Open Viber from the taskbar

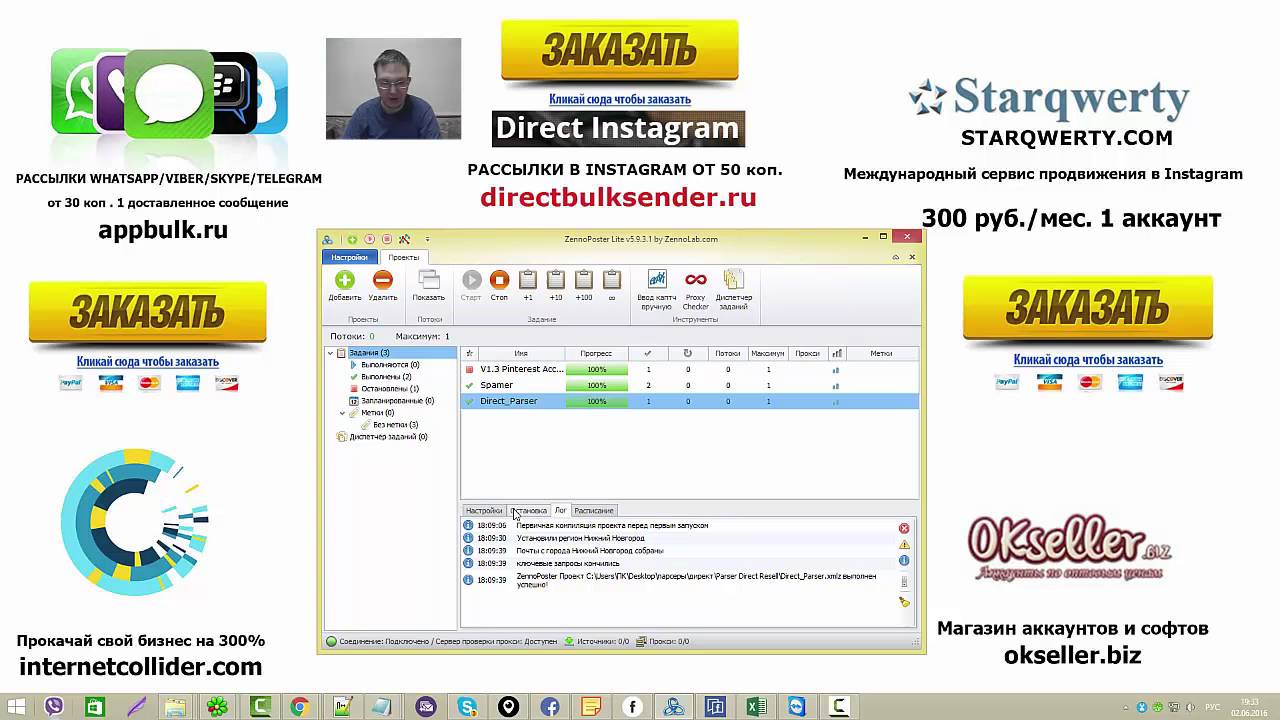pyautogui.click(x=53, y=707)
